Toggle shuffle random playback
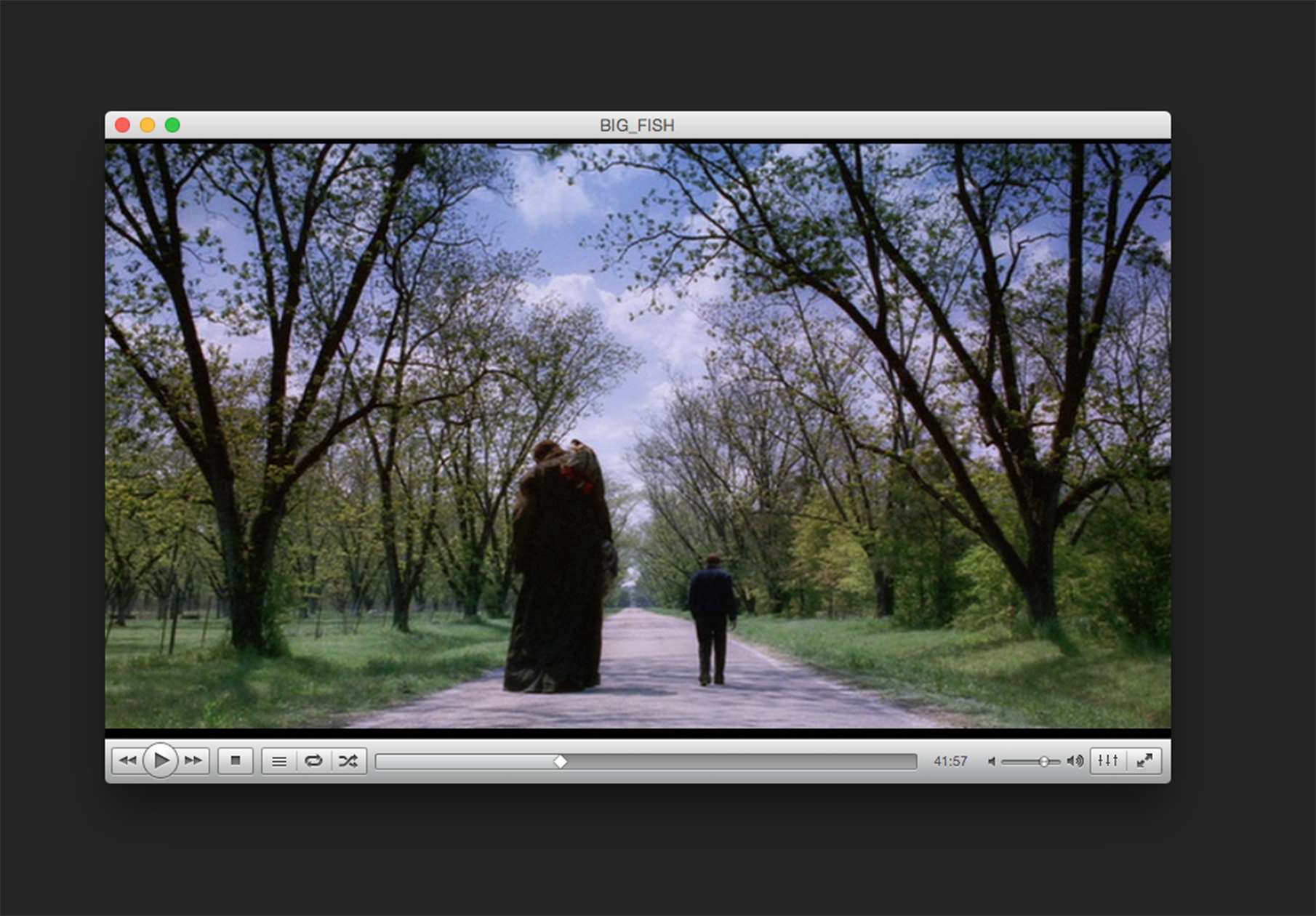1316x916 pixels. [x=348, y=761]
